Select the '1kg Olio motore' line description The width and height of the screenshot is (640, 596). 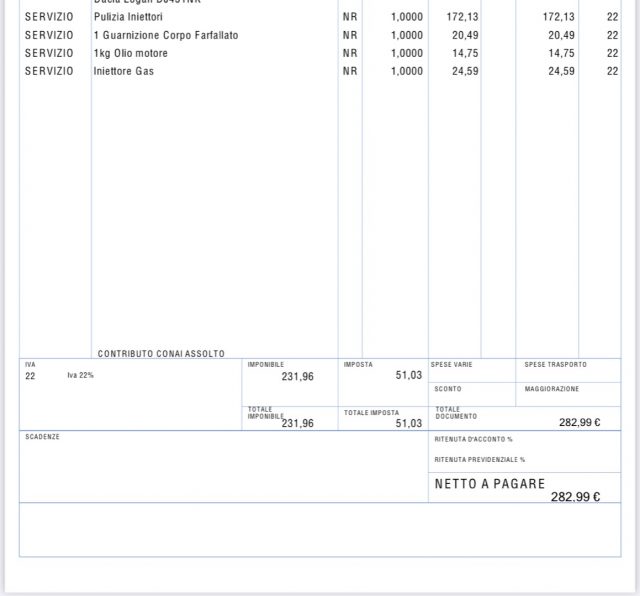pyautogui.click(x=131, y=53)
